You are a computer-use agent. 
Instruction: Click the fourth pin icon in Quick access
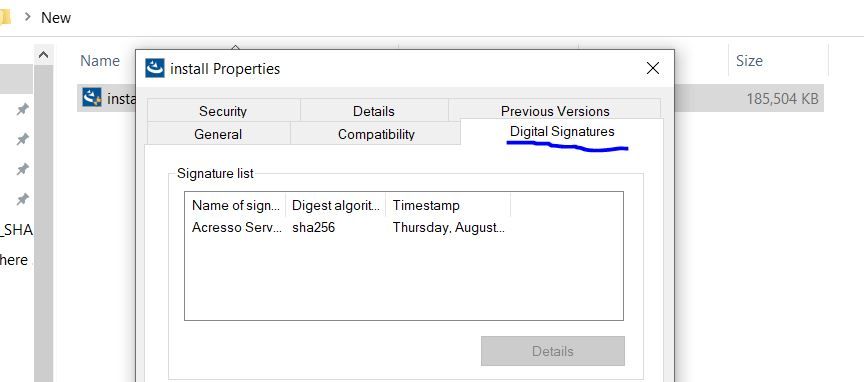[22, 198]
